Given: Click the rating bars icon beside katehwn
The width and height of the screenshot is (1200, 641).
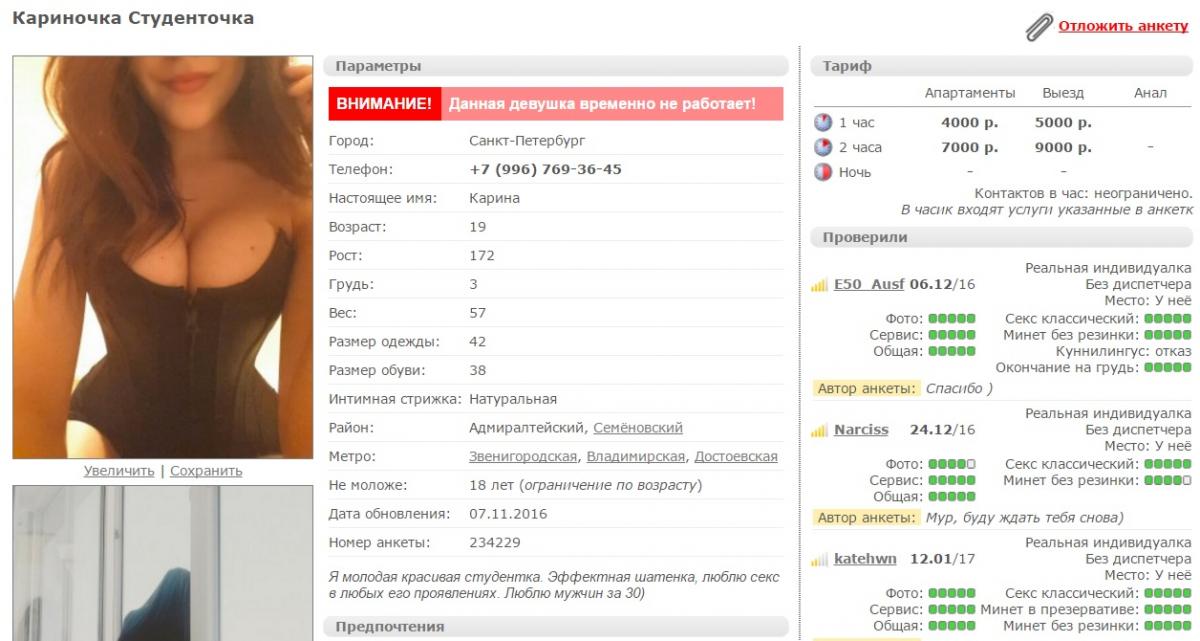Looking at the screenshot, I should (x=820, y=559).
